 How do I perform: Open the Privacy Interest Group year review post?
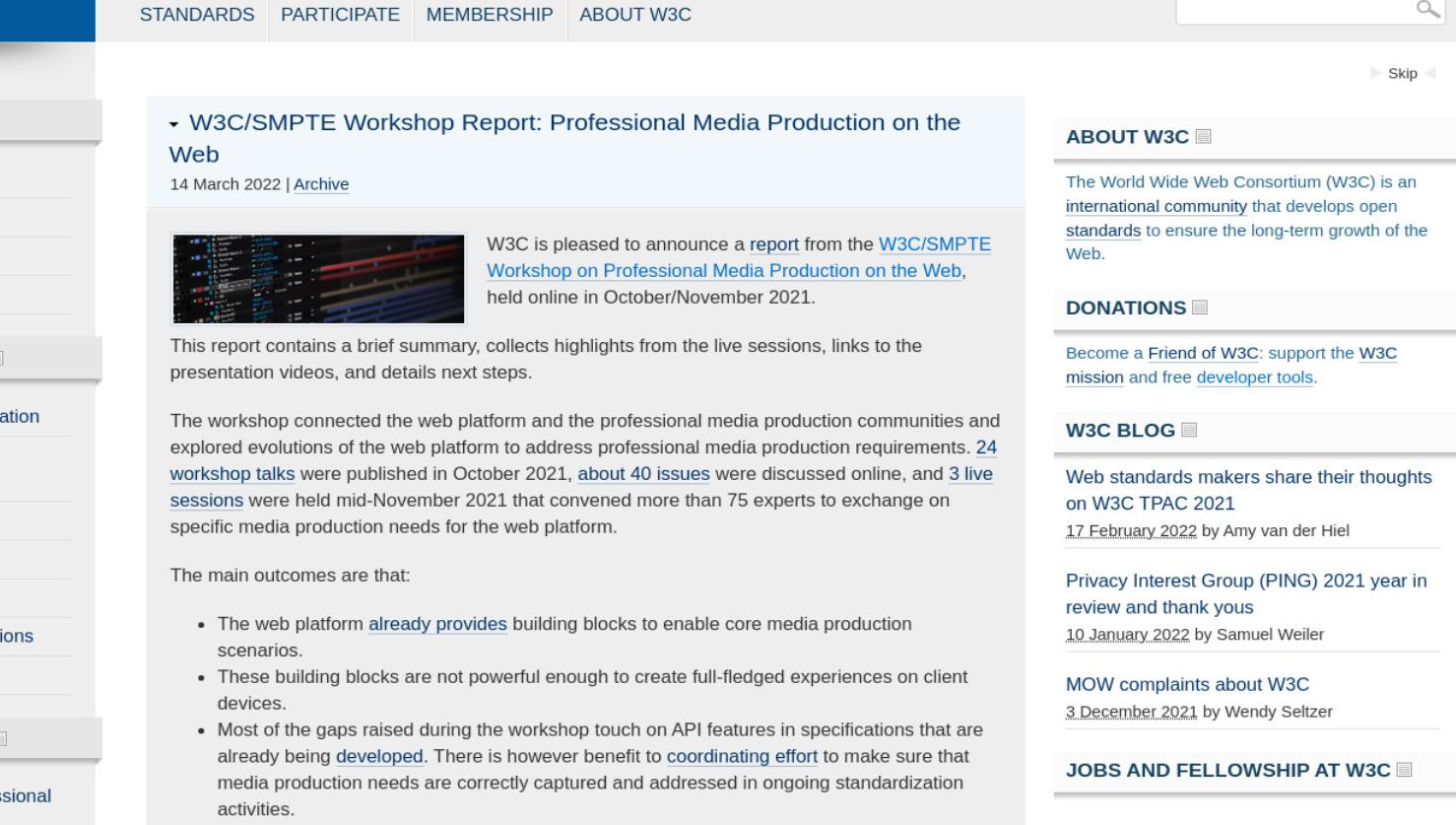pos(1246,593)
